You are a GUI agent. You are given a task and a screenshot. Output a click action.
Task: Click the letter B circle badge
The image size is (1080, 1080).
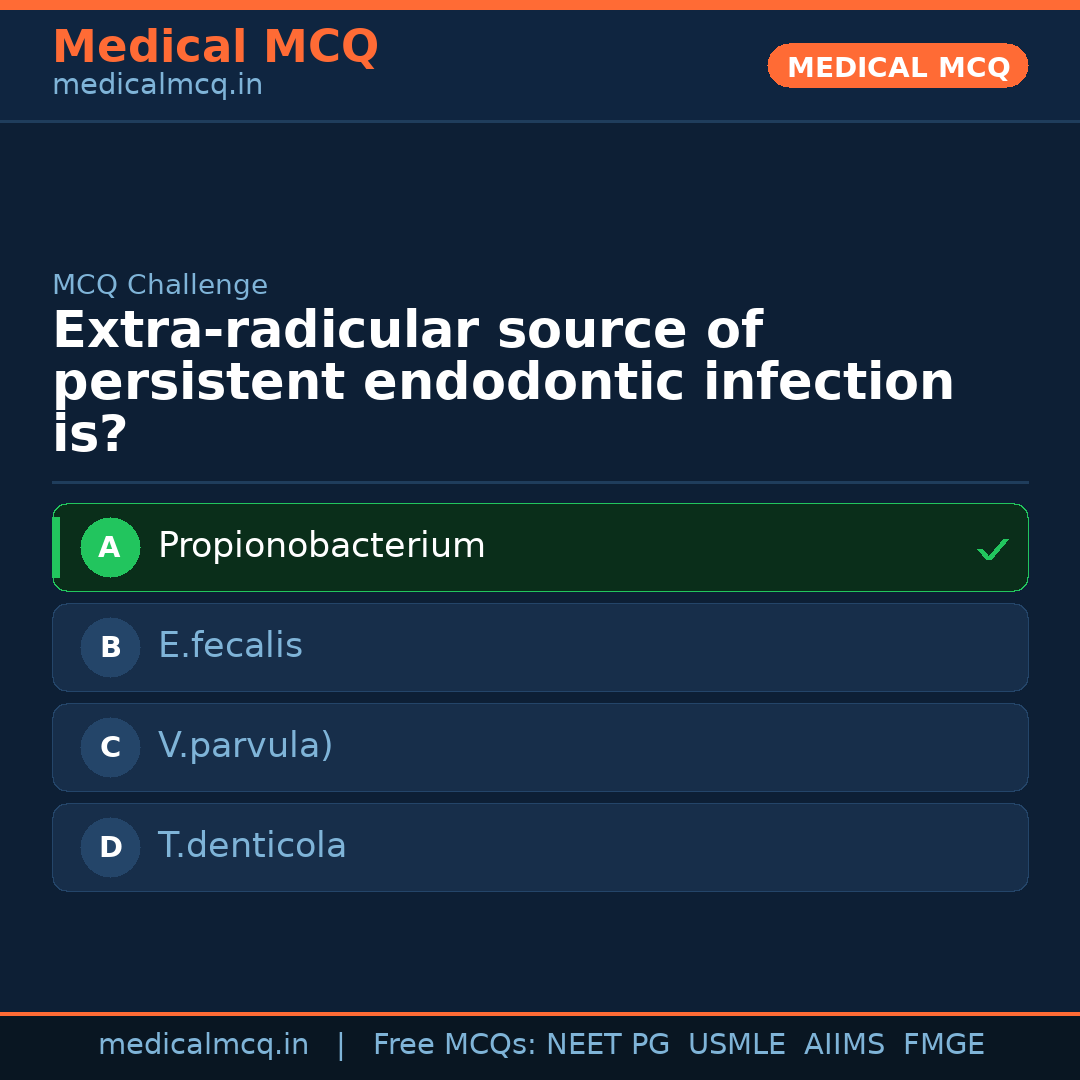[x=110, y=647]
